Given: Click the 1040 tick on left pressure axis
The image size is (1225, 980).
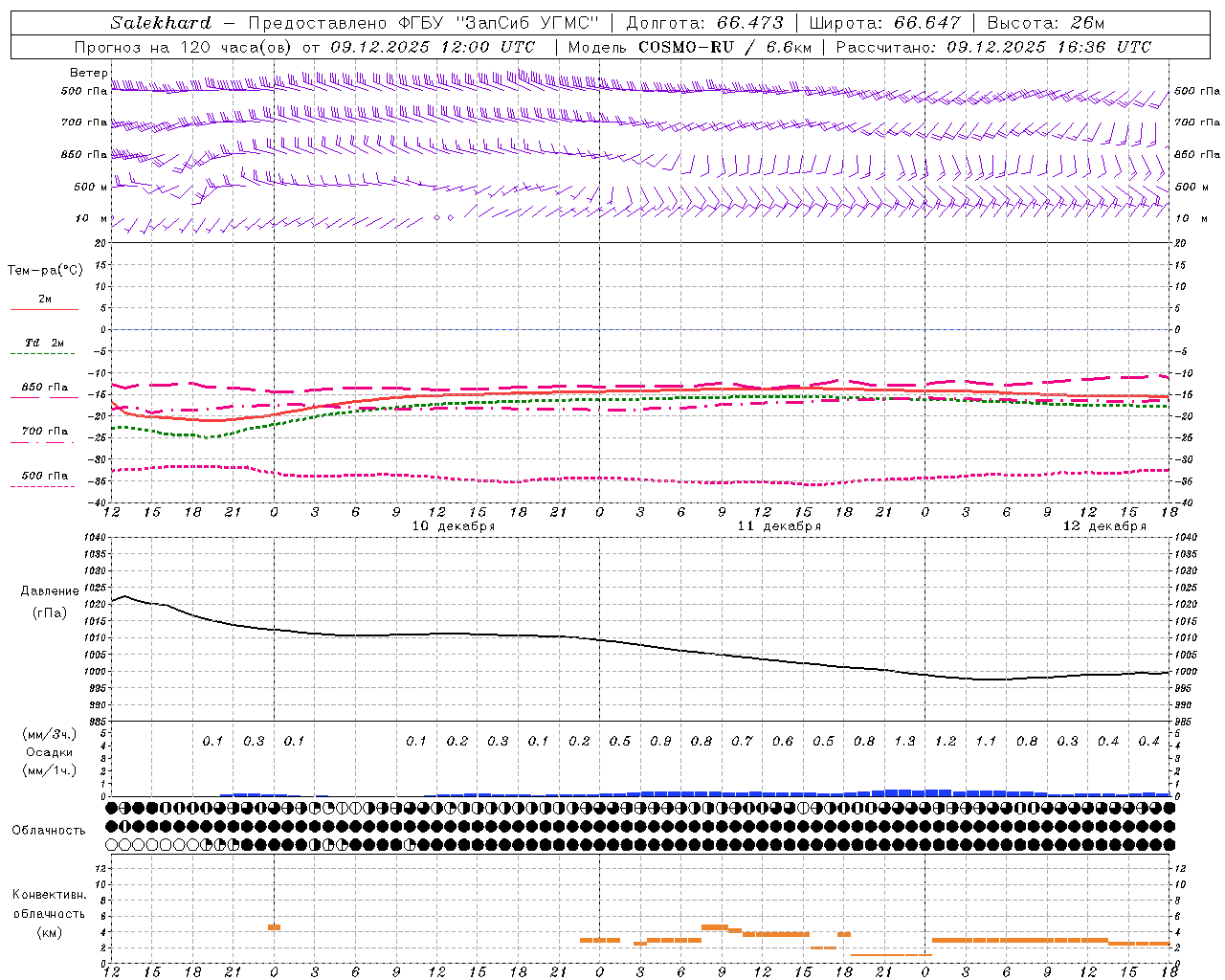Looking at the screenshot, I should click(x=97, y=537).
